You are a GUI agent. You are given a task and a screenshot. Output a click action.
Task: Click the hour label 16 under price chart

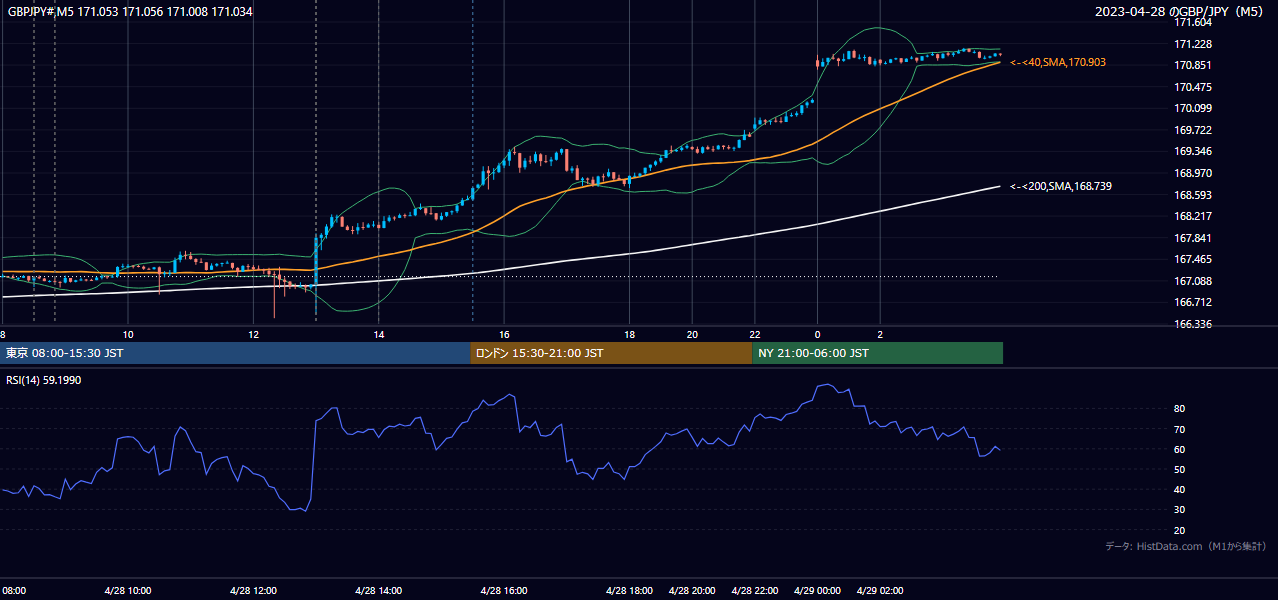(504, 334)
